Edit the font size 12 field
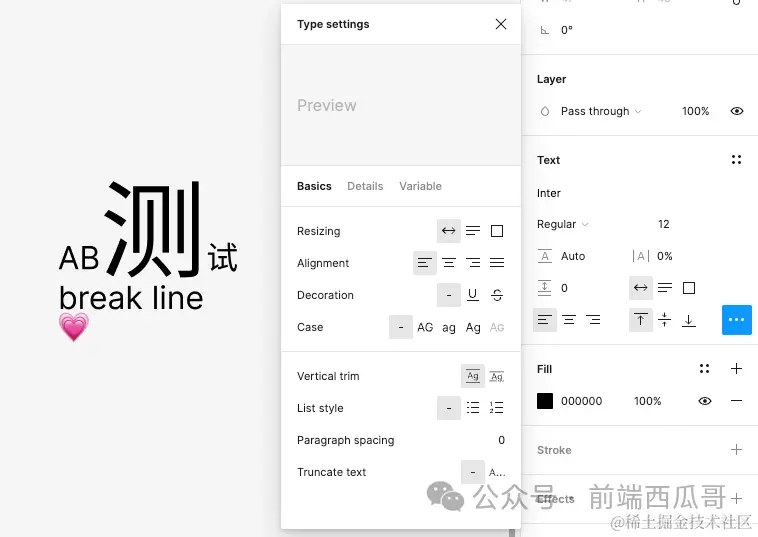 [664, 224]
